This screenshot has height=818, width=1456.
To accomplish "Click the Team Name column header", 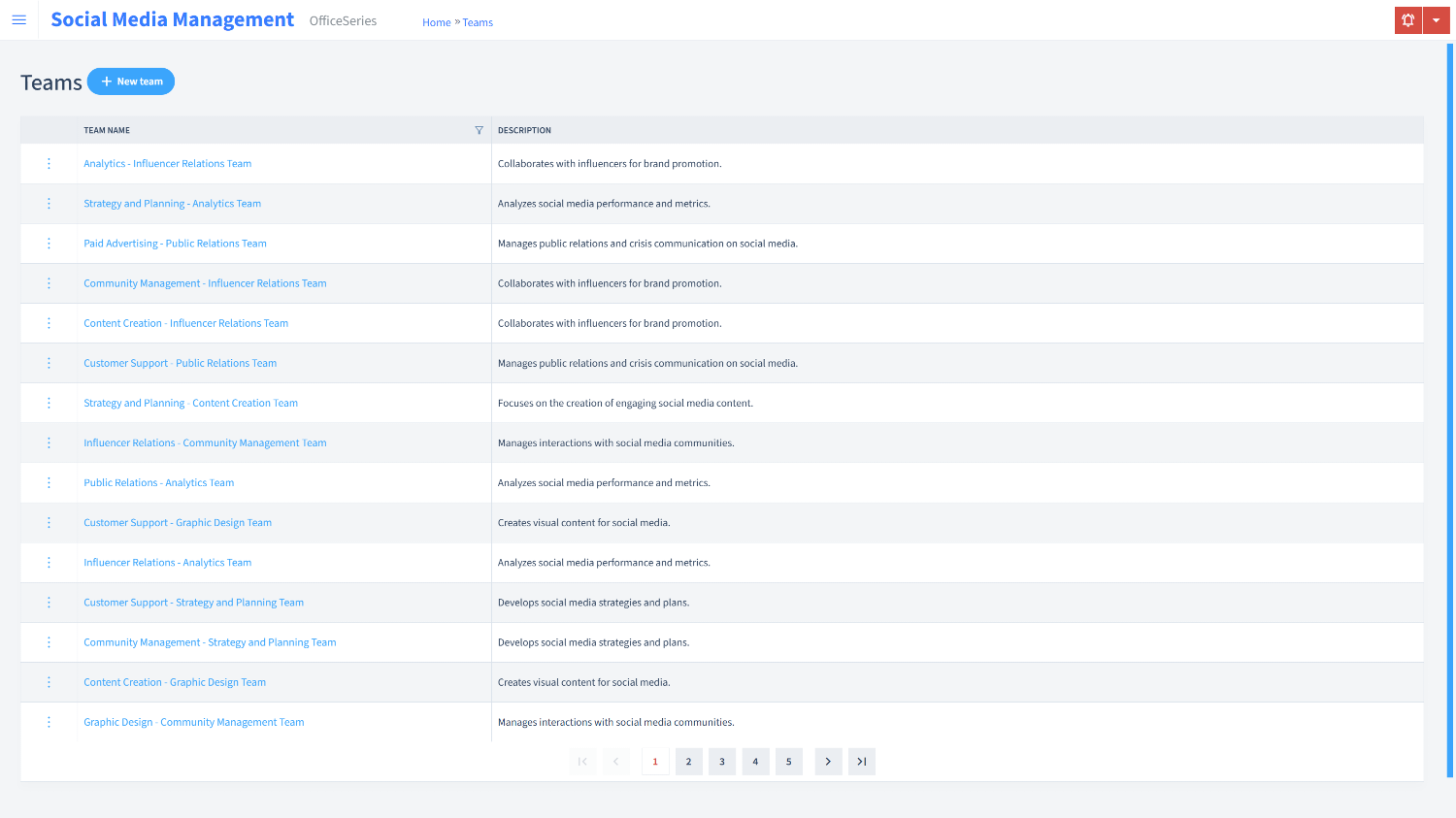I will click(x=107, y=129).
